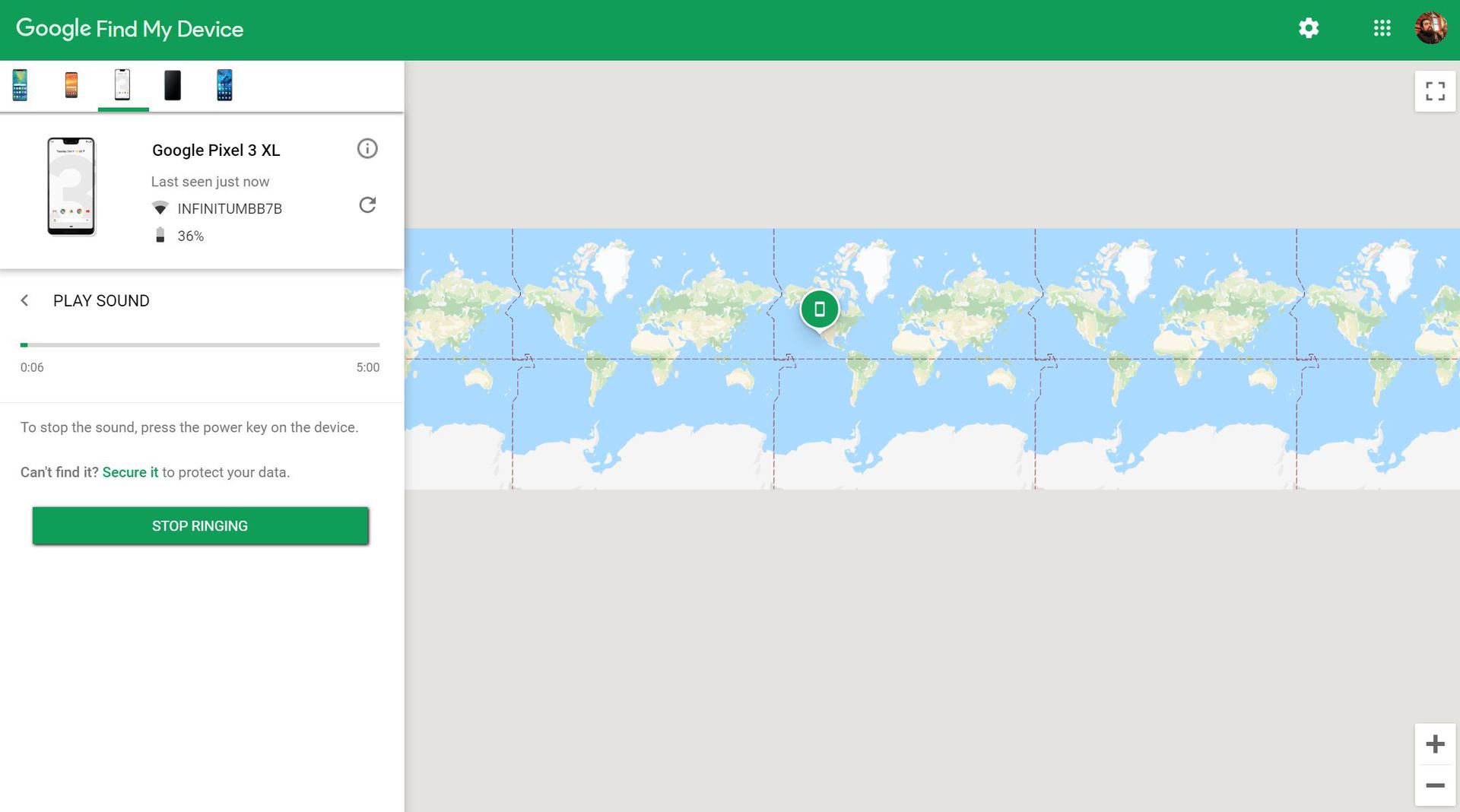Switch to the teal-green screen phone tab
This screenshot has height=812, width=1460.
20,85
